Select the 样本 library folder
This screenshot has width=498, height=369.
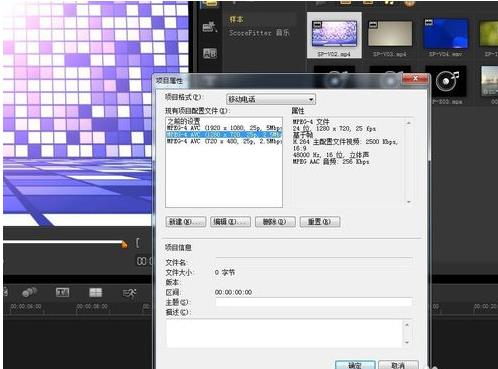click(x=236, y=19)
